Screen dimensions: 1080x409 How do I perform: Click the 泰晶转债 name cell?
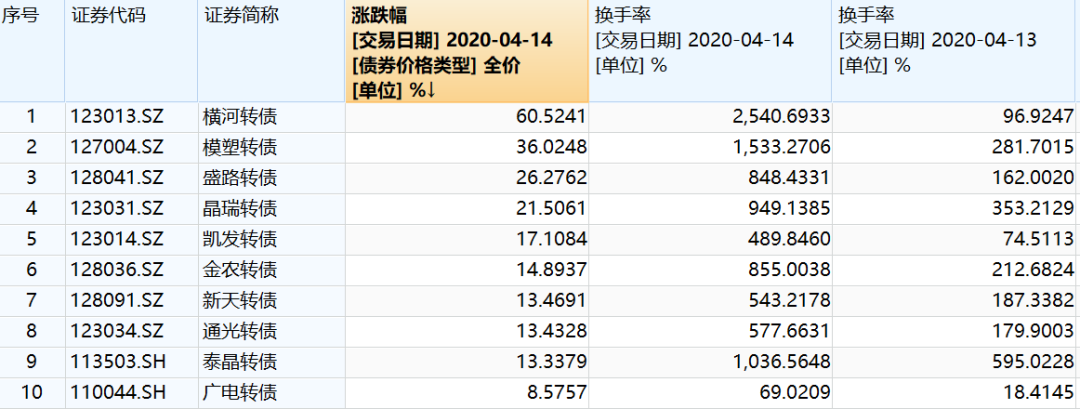271,363
